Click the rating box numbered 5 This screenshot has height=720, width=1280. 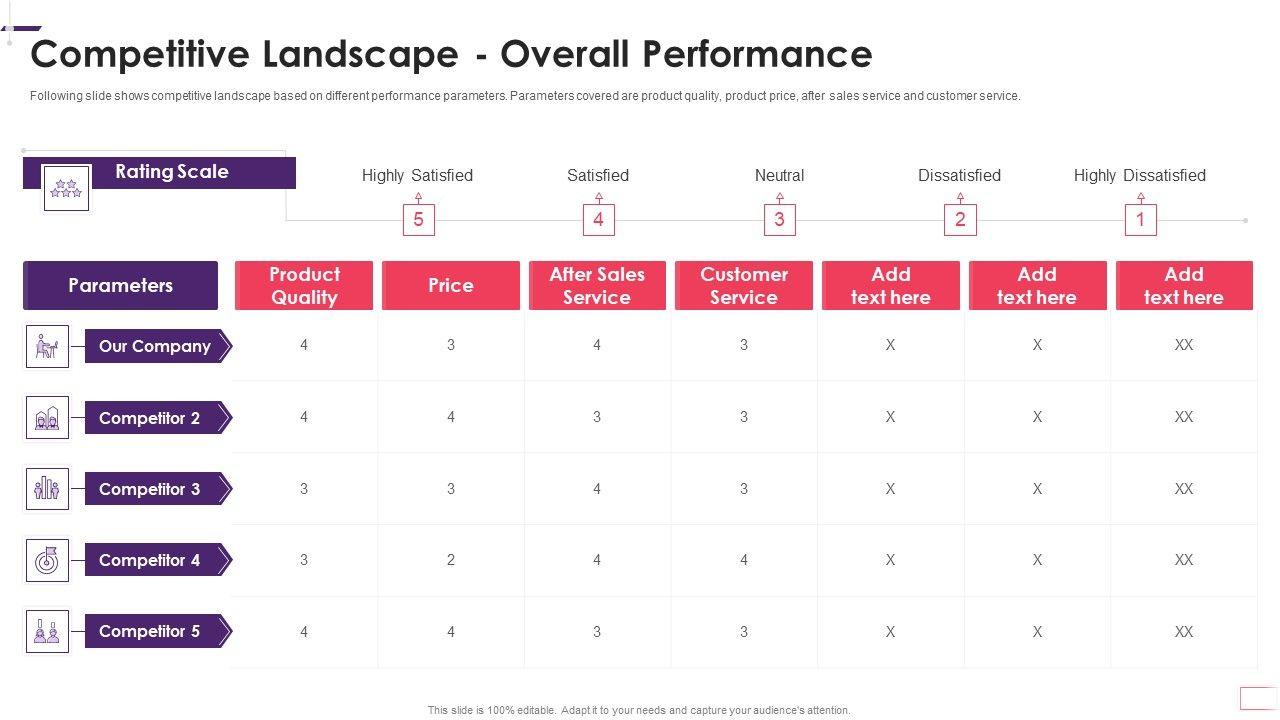tap(418, 220)
